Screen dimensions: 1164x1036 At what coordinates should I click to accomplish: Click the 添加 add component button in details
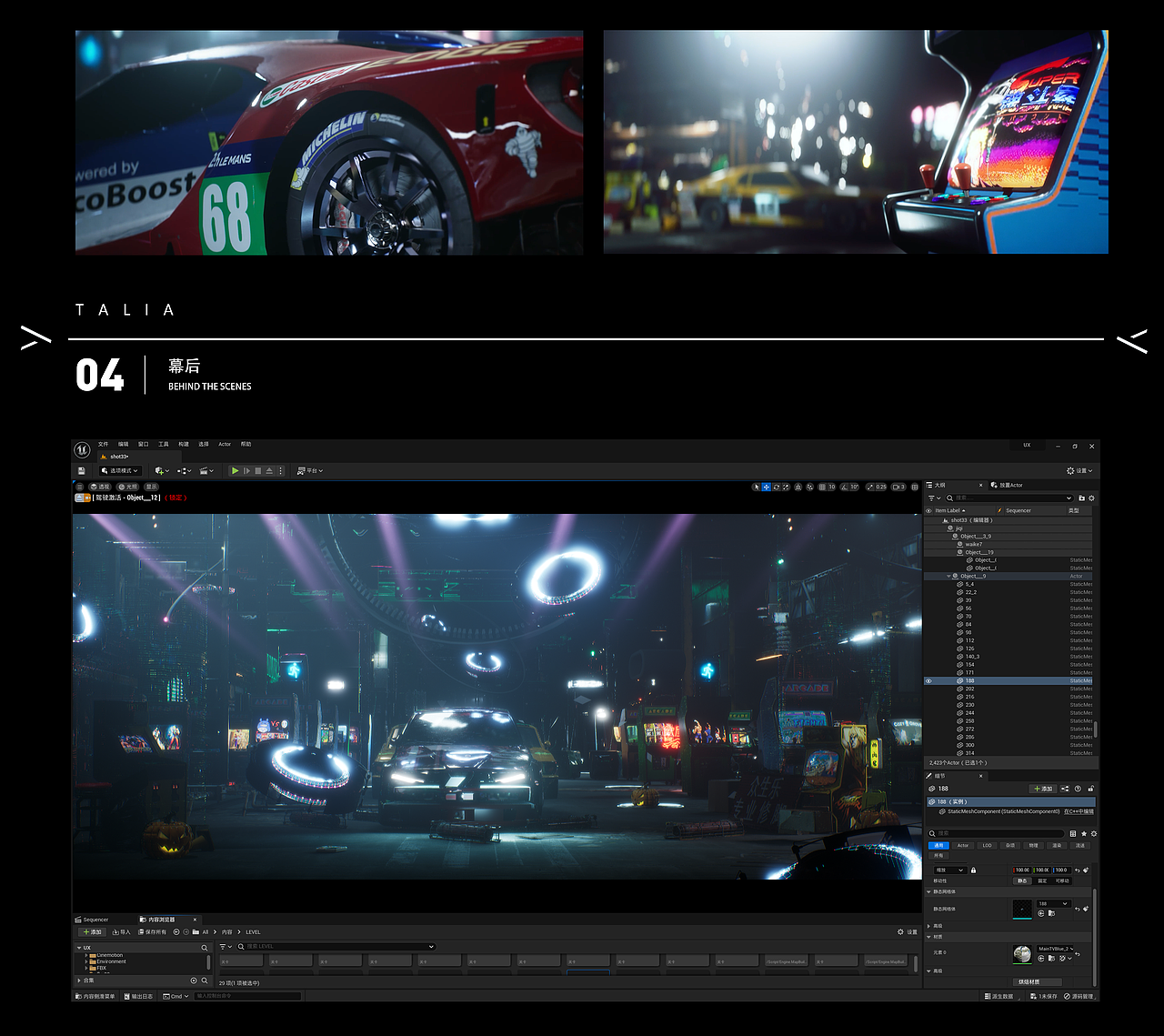(x=1043, y=789)
